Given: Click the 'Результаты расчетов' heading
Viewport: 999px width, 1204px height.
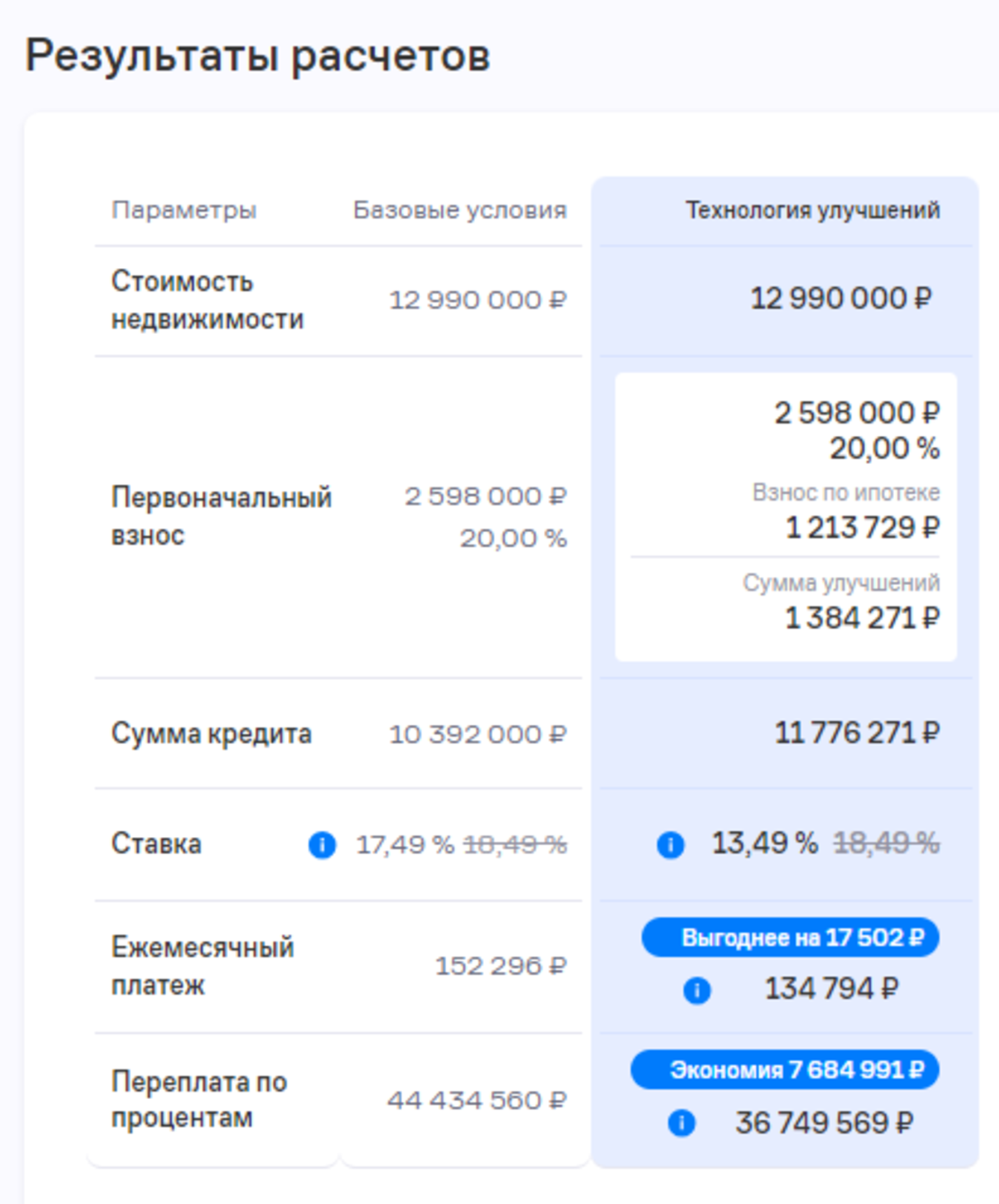Looking at the screenshot, I should (x=258, y=56).
